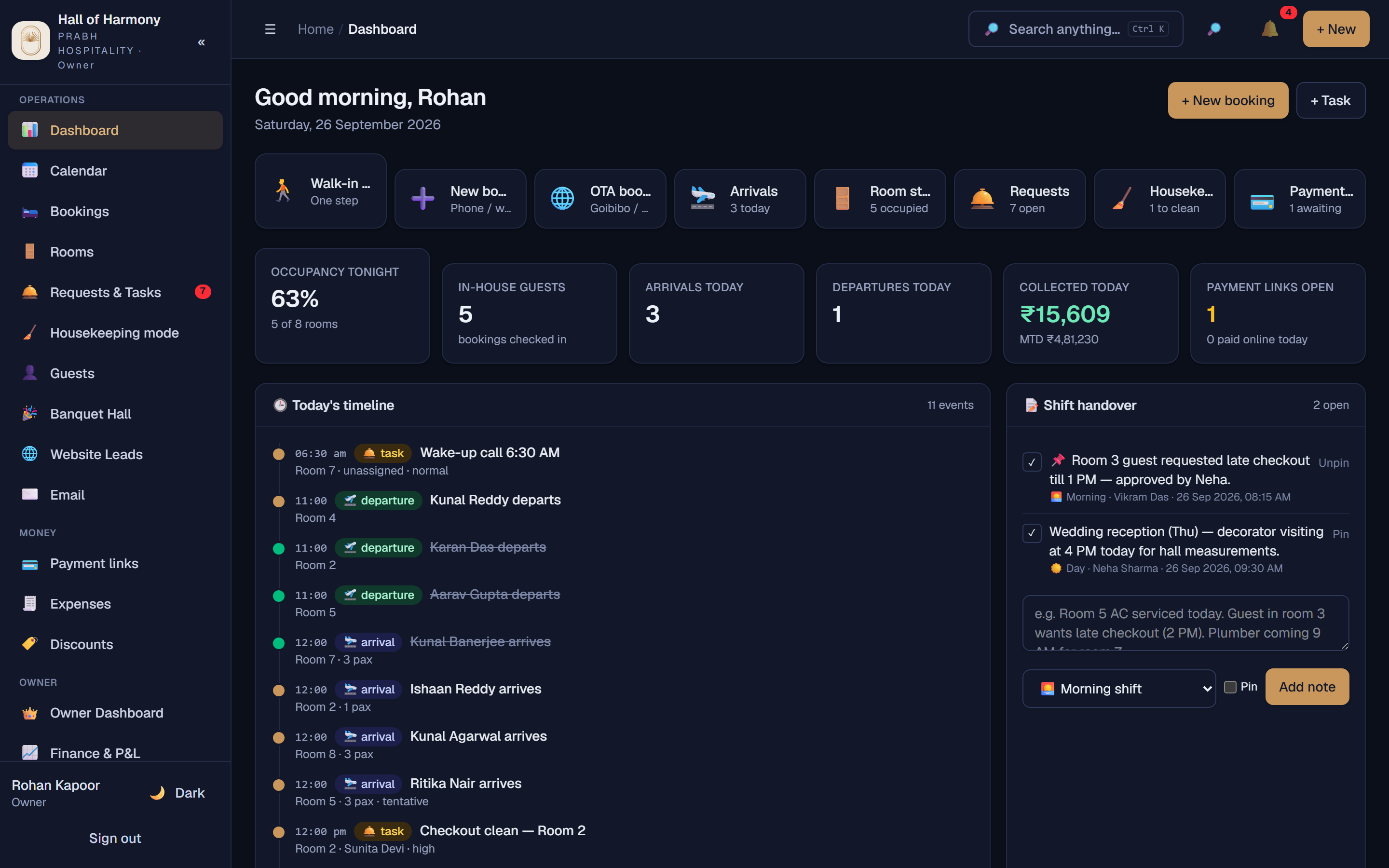Viewport: 1389px width, 868px height.
Task: Click the Shift handover note icon
Action: (x=1032, y=405)
